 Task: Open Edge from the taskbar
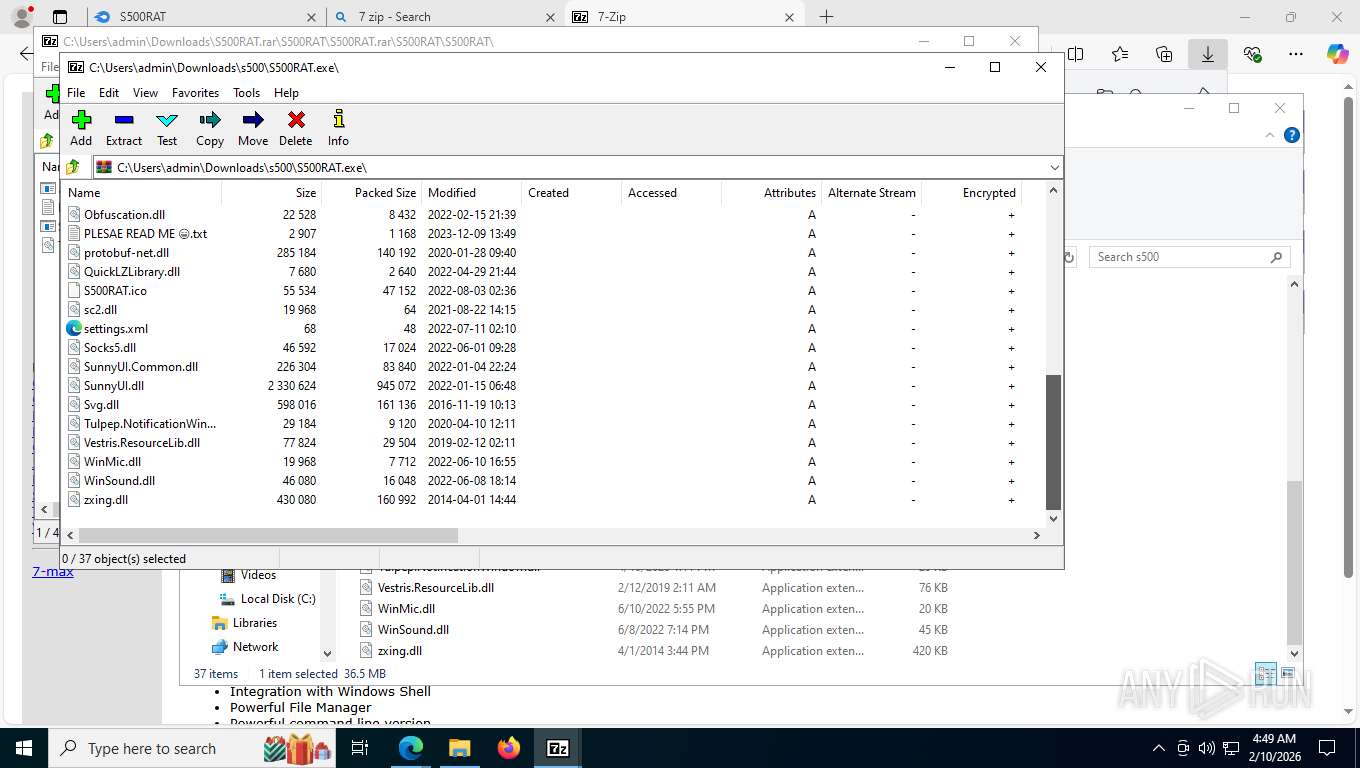[411, 748]
